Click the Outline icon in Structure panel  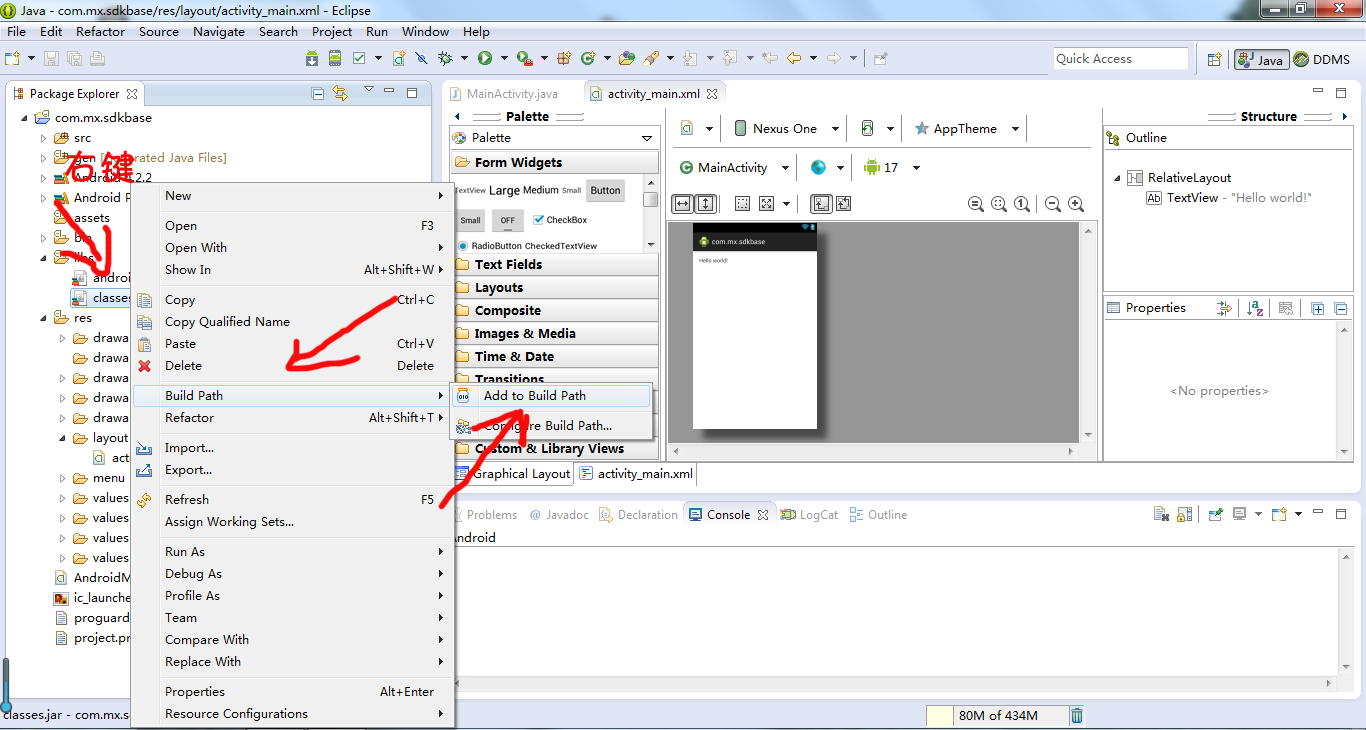point(1113,138)
